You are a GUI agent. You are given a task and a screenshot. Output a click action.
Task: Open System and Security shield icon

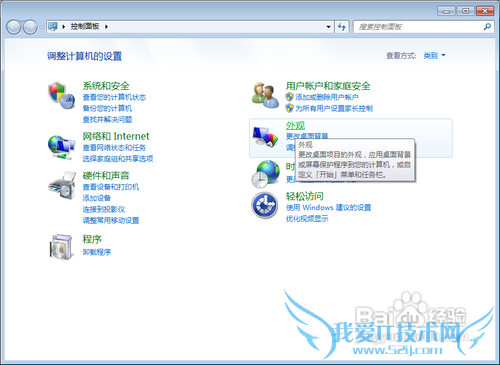[x=62, y=95]
